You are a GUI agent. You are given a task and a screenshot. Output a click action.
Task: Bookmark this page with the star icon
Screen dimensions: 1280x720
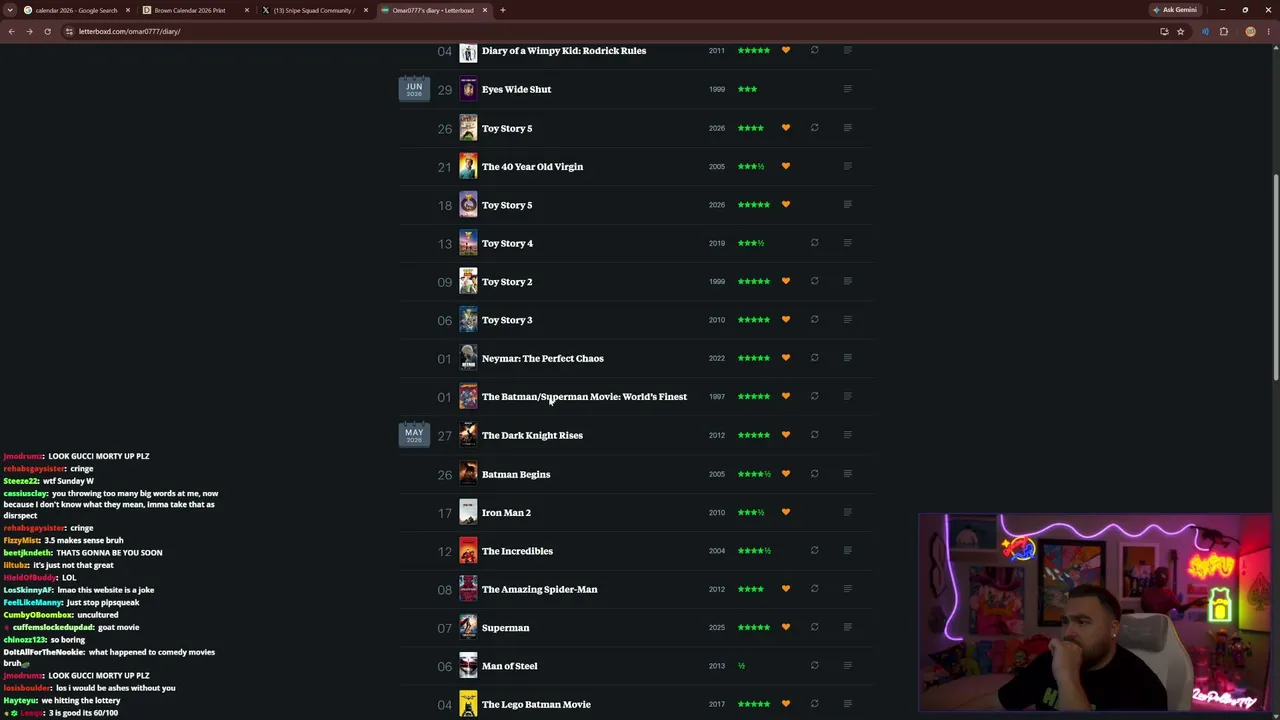(1180, 31)
